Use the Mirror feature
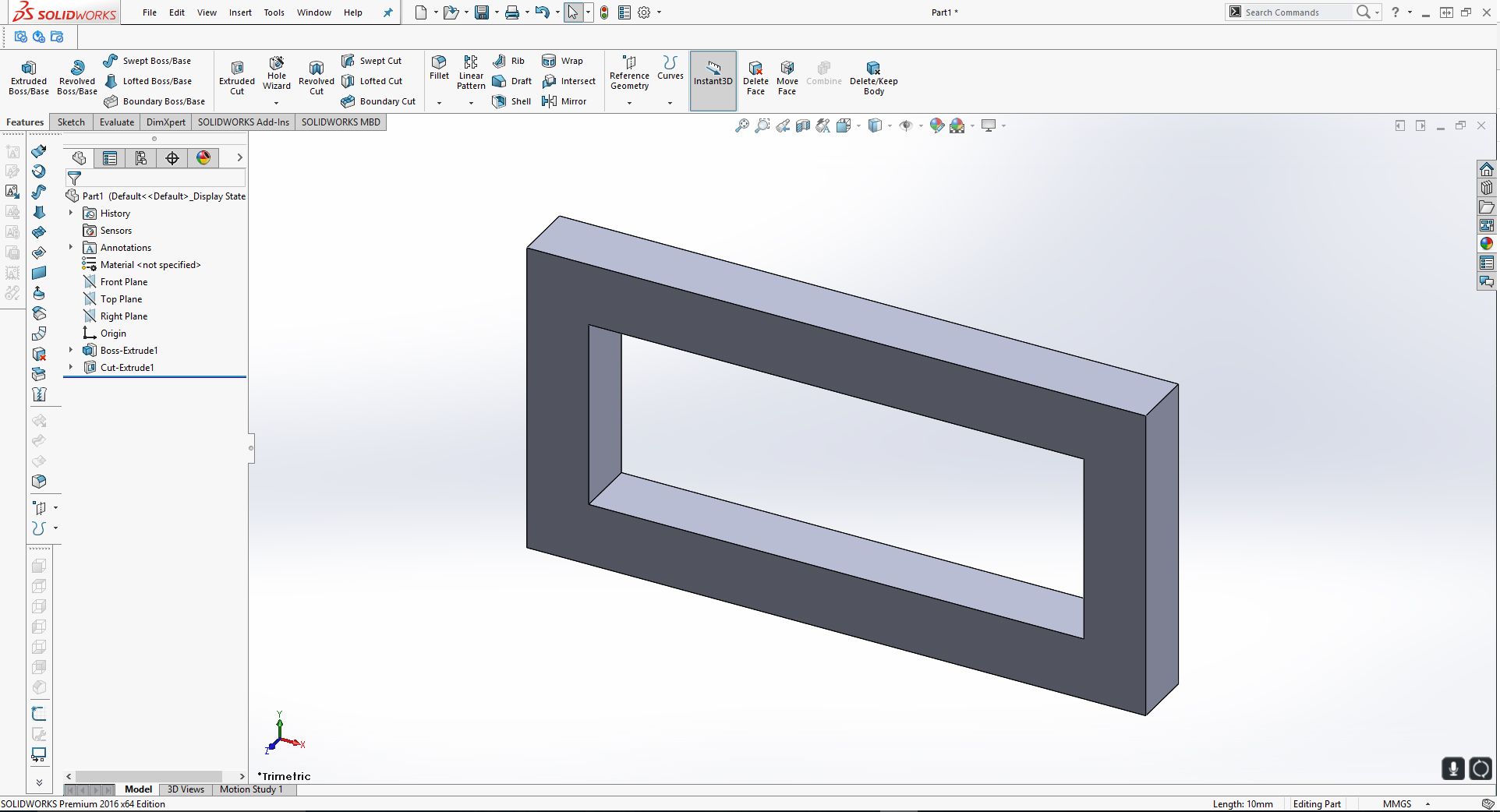Image resolution: width=1500 pixels, height=812 pixels. coord(564,101)
